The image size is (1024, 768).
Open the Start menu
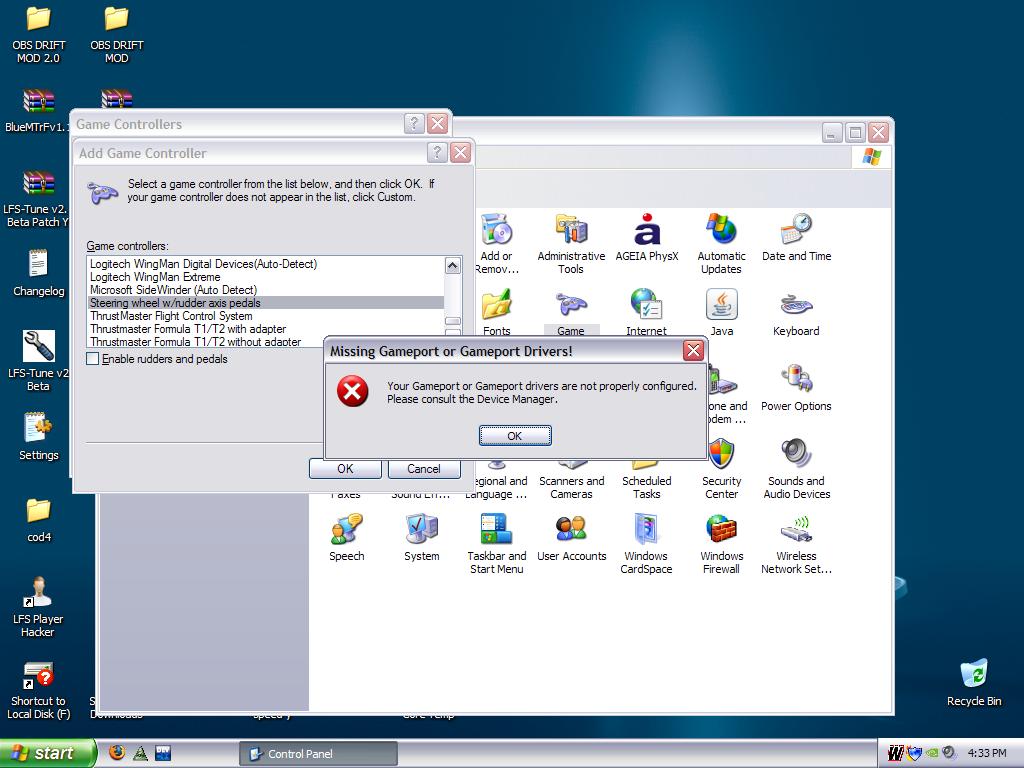(48, 753)
